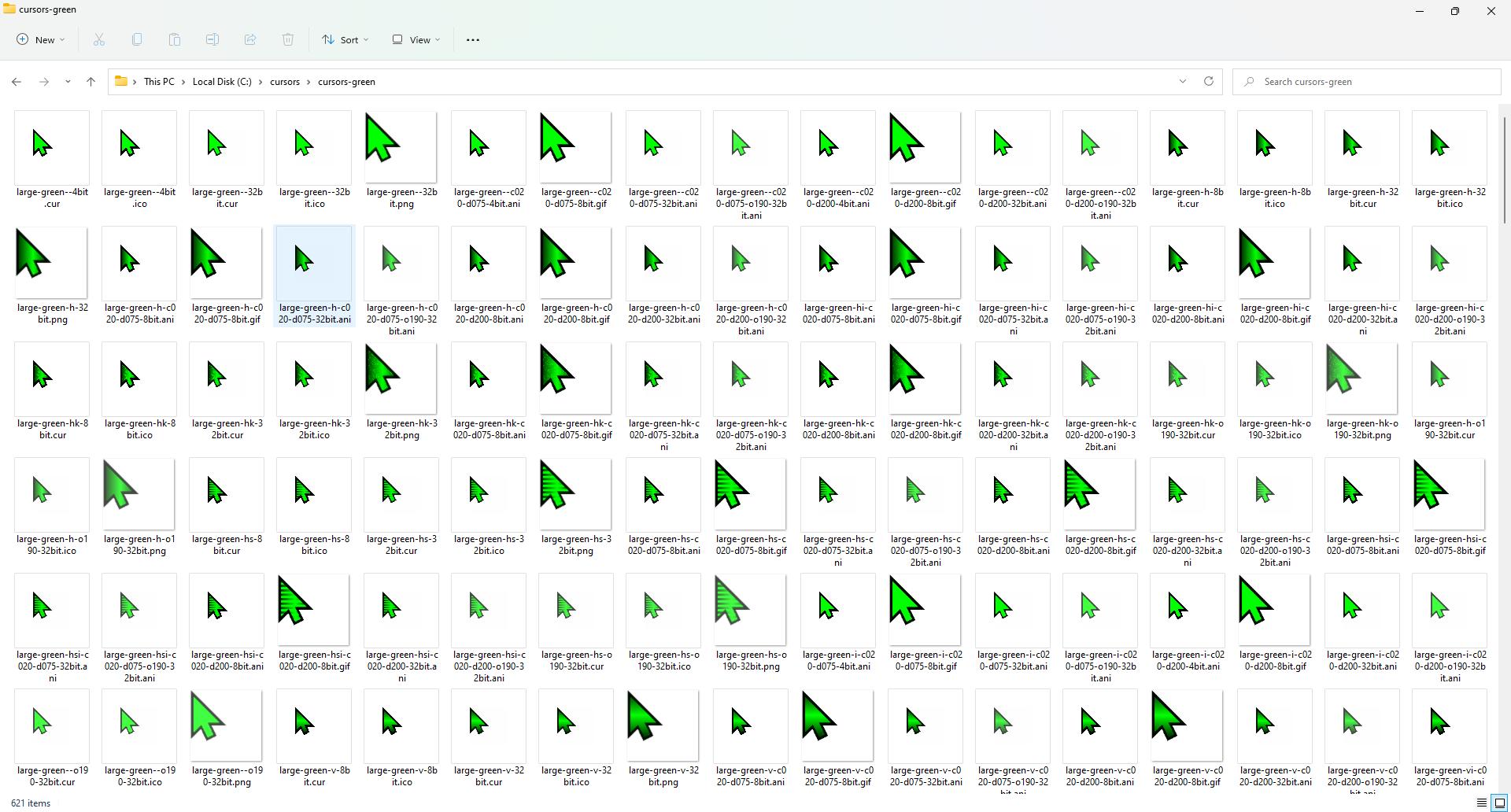Go back to the previous folder

[17, 81]
